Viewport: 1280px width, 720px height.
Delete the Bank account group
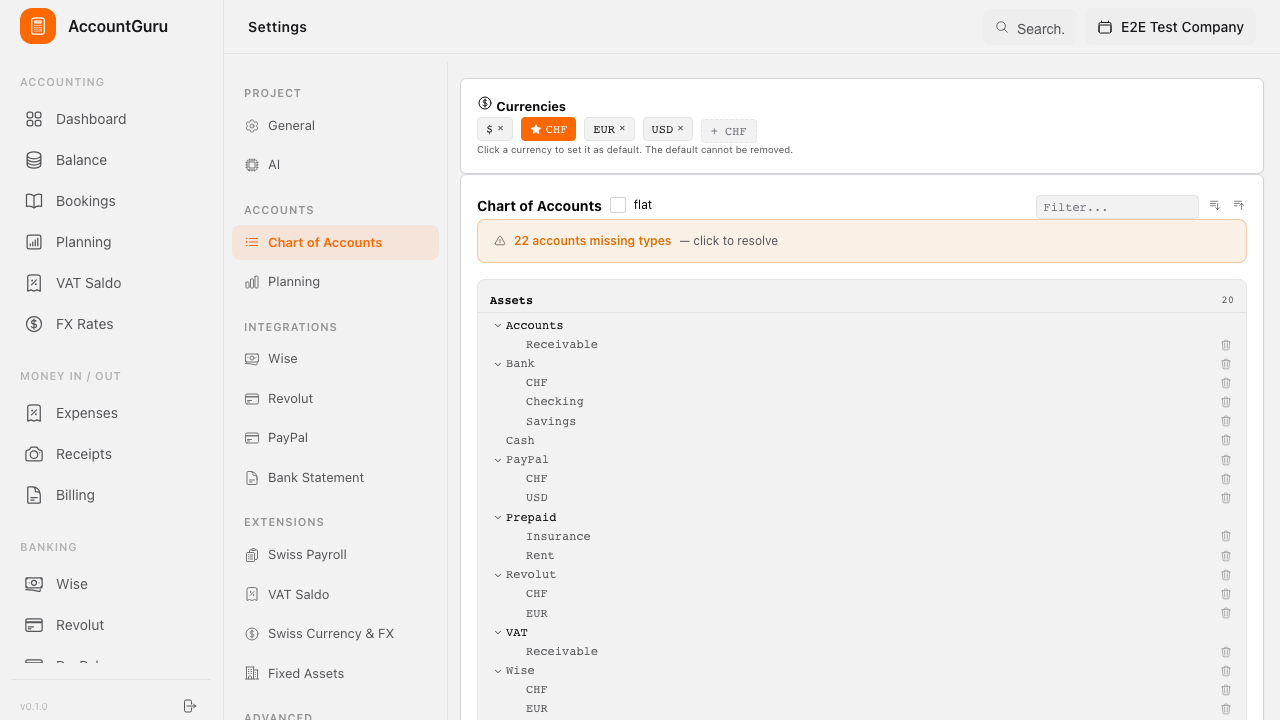point(1226,364)
